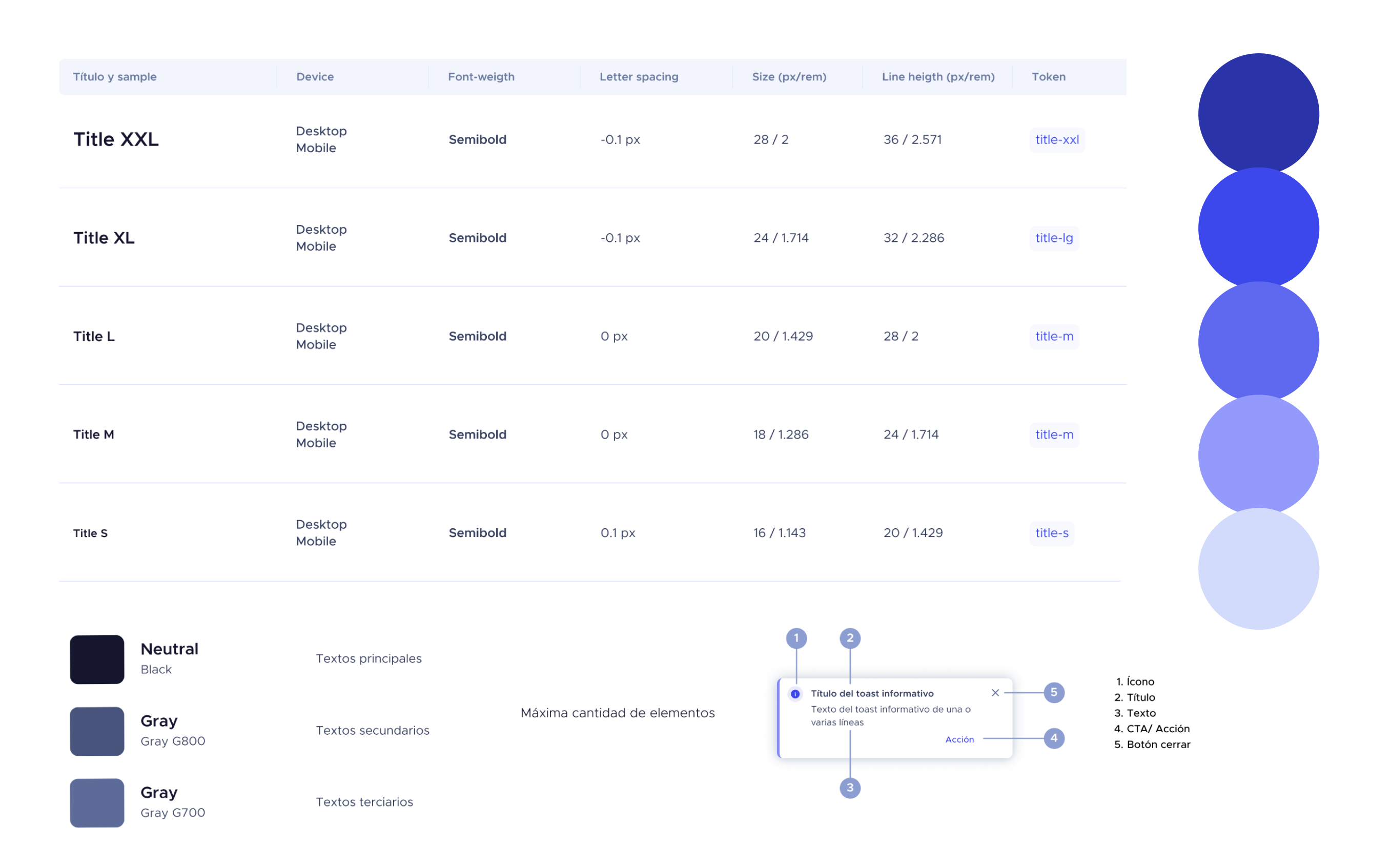Click the Token column header

click(1048, 77)
